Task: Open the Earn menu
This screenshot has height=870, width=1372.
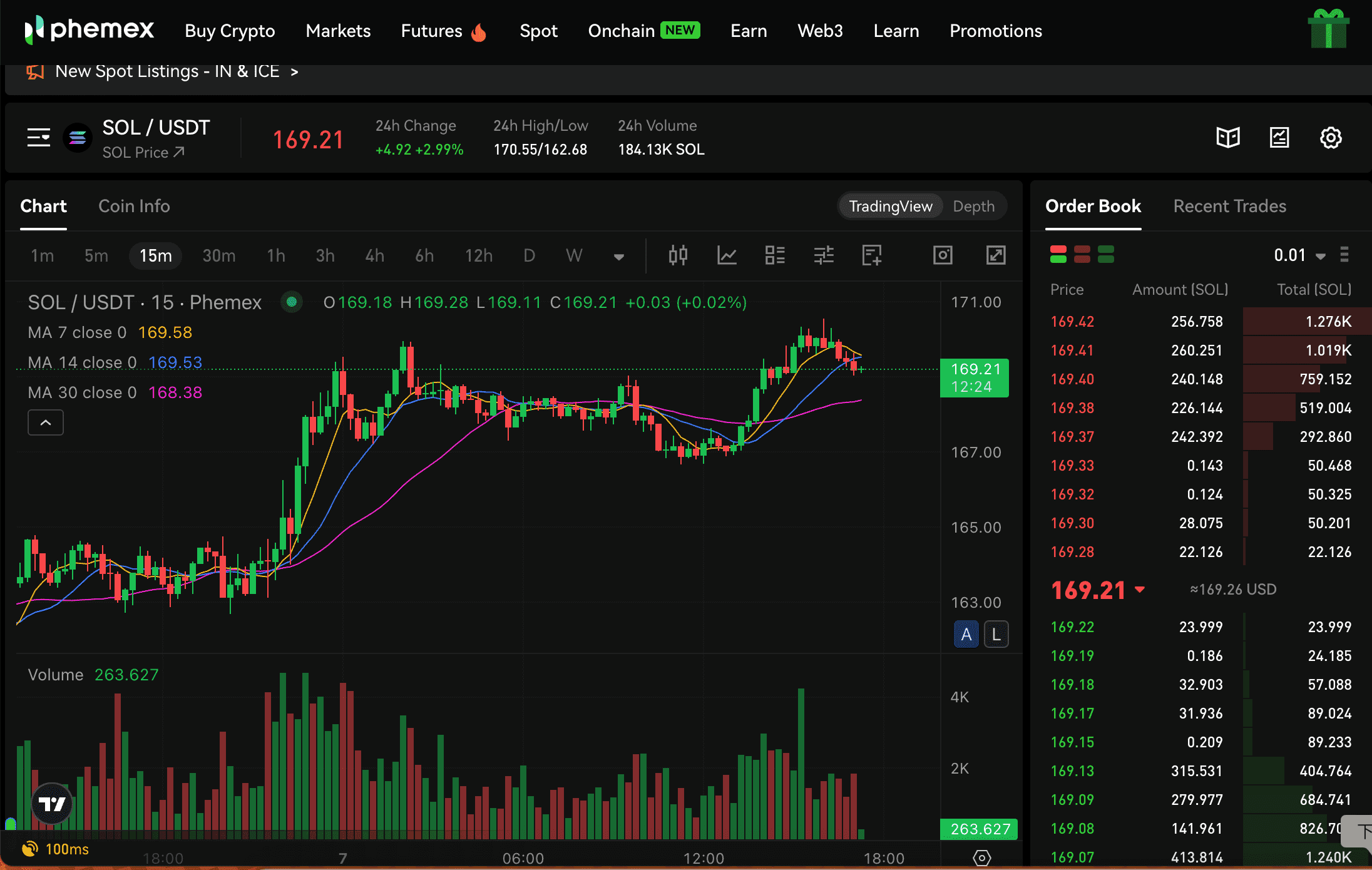Action: pos(749,31)
